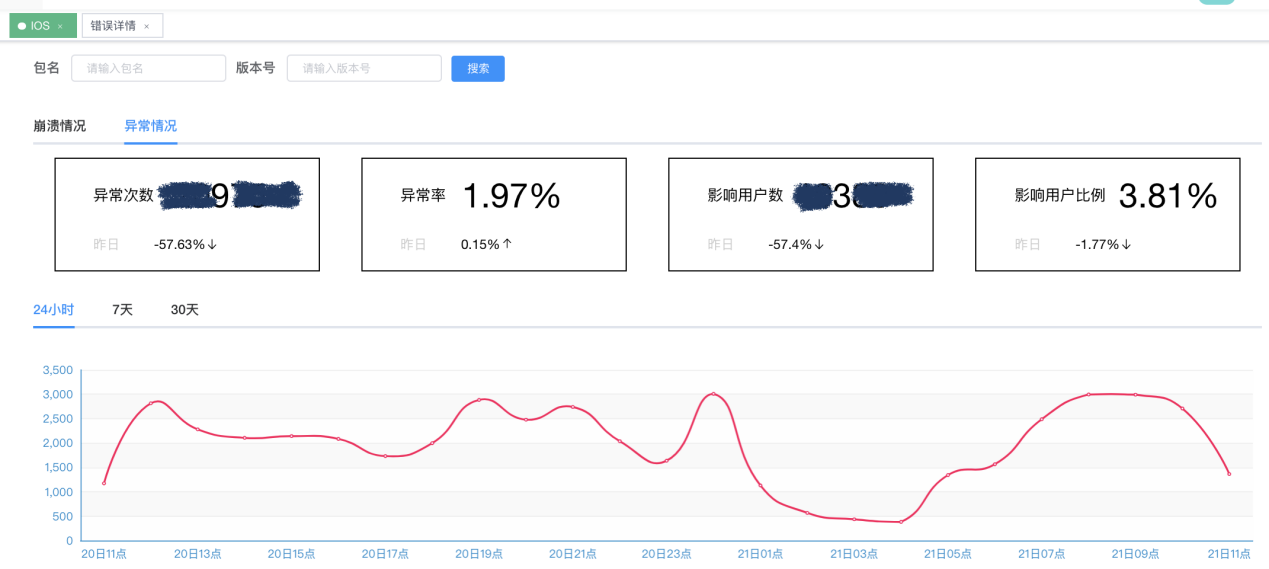Image resolution: width=1269 pixels, height=569 pixels.
Task: Click the chart data point above 20日19点
Action: tap(479, 400)
